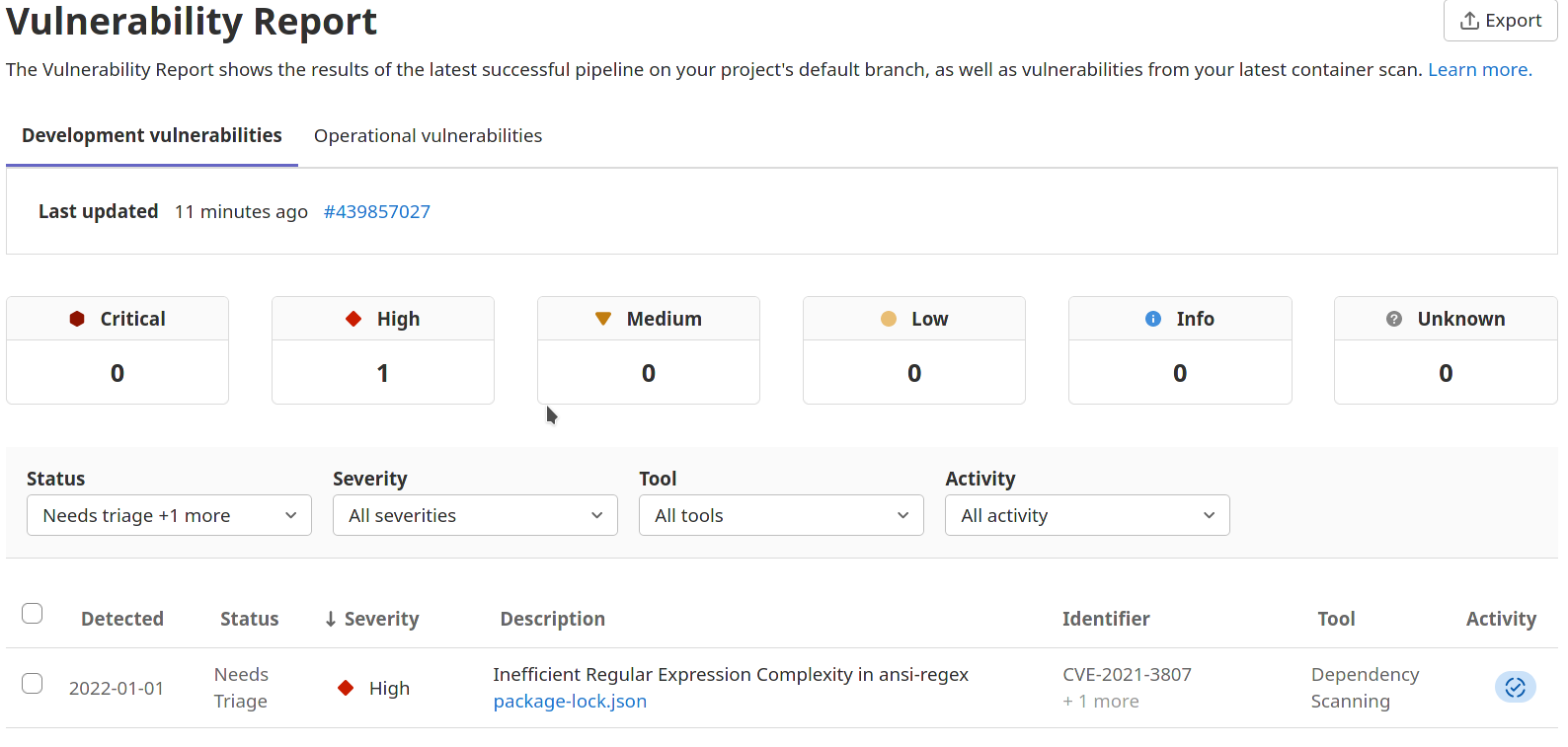Expand the All tools dropdown
This screenshot has height=747, width=1568.
(781, 516)
